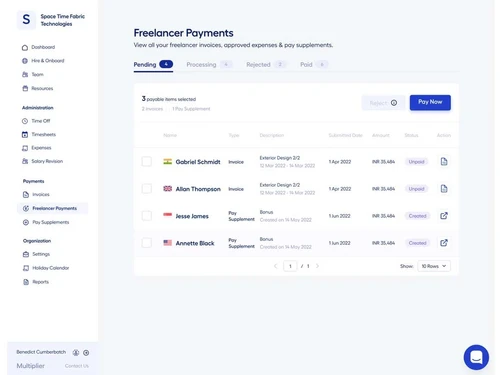
Task: Click the page number input field
Action: (x=290, y=266)
